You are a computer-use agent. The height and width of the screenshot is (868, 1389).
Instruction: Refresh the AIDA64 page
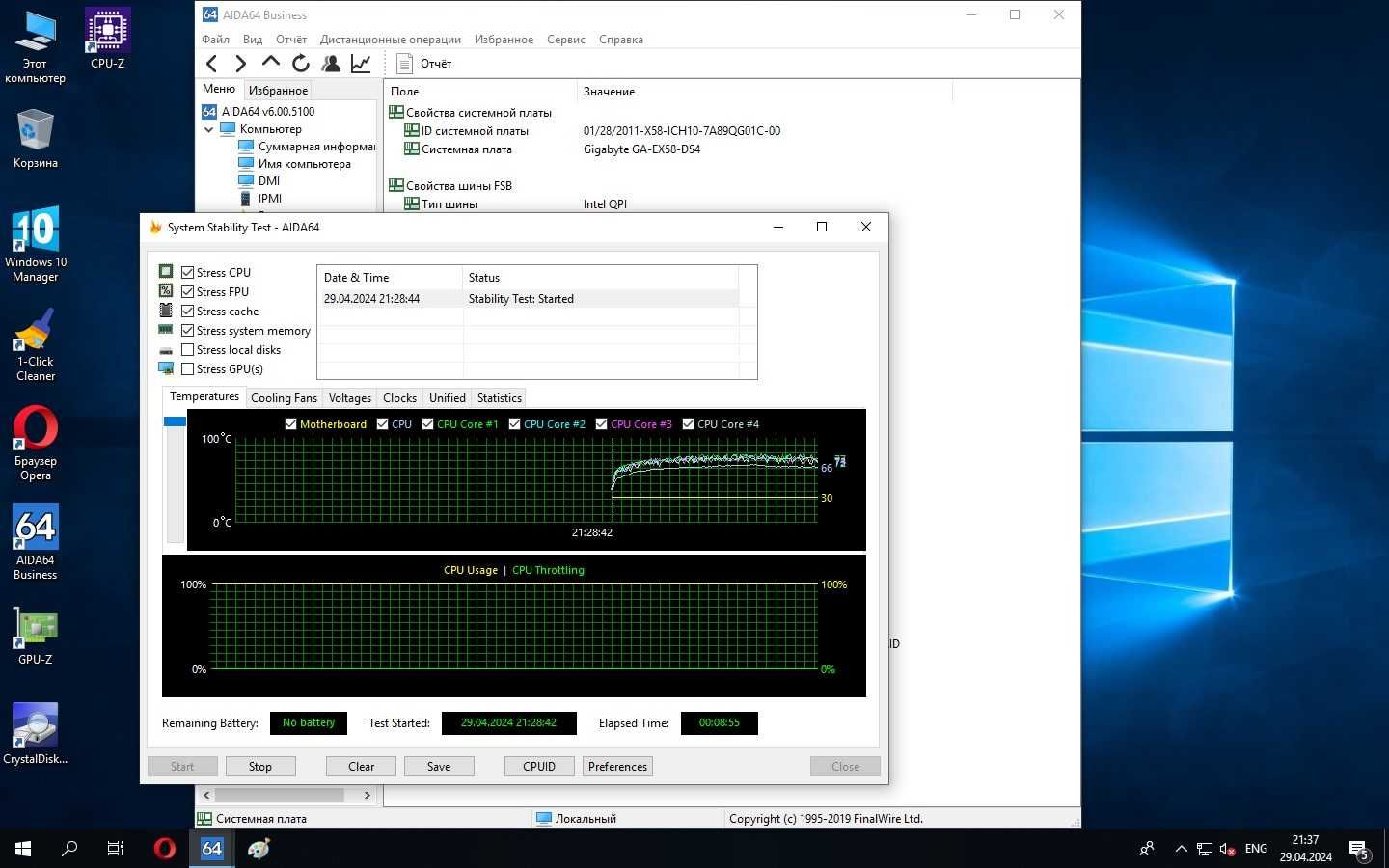coord(301,64)
